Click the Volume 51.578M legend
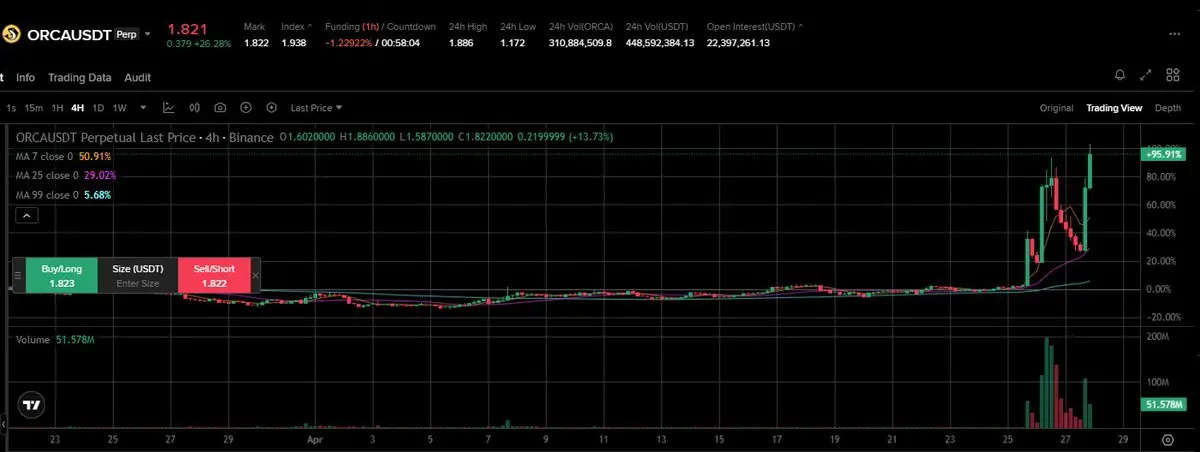The image size is (1200, 452). (x=55, y=340)
